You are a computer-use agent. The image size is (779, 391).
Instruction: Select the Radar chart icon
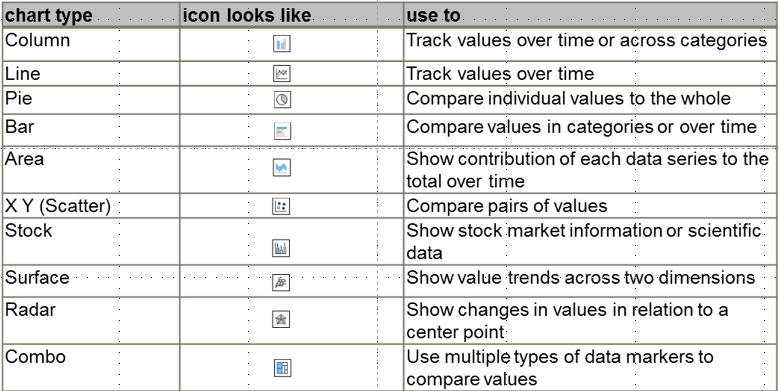(x=282, y=318)
